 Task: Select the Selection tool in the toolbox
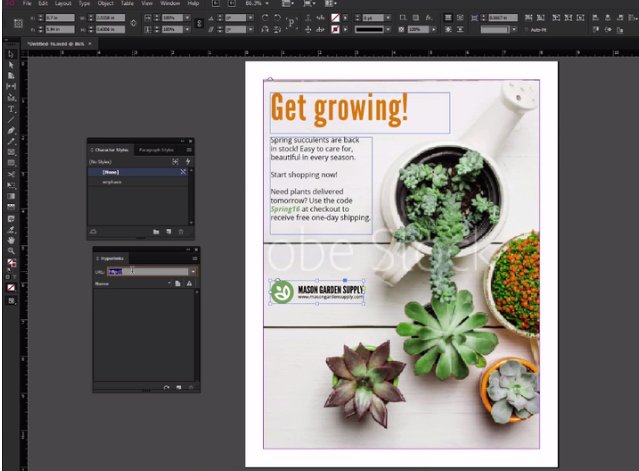coord(11,54)
